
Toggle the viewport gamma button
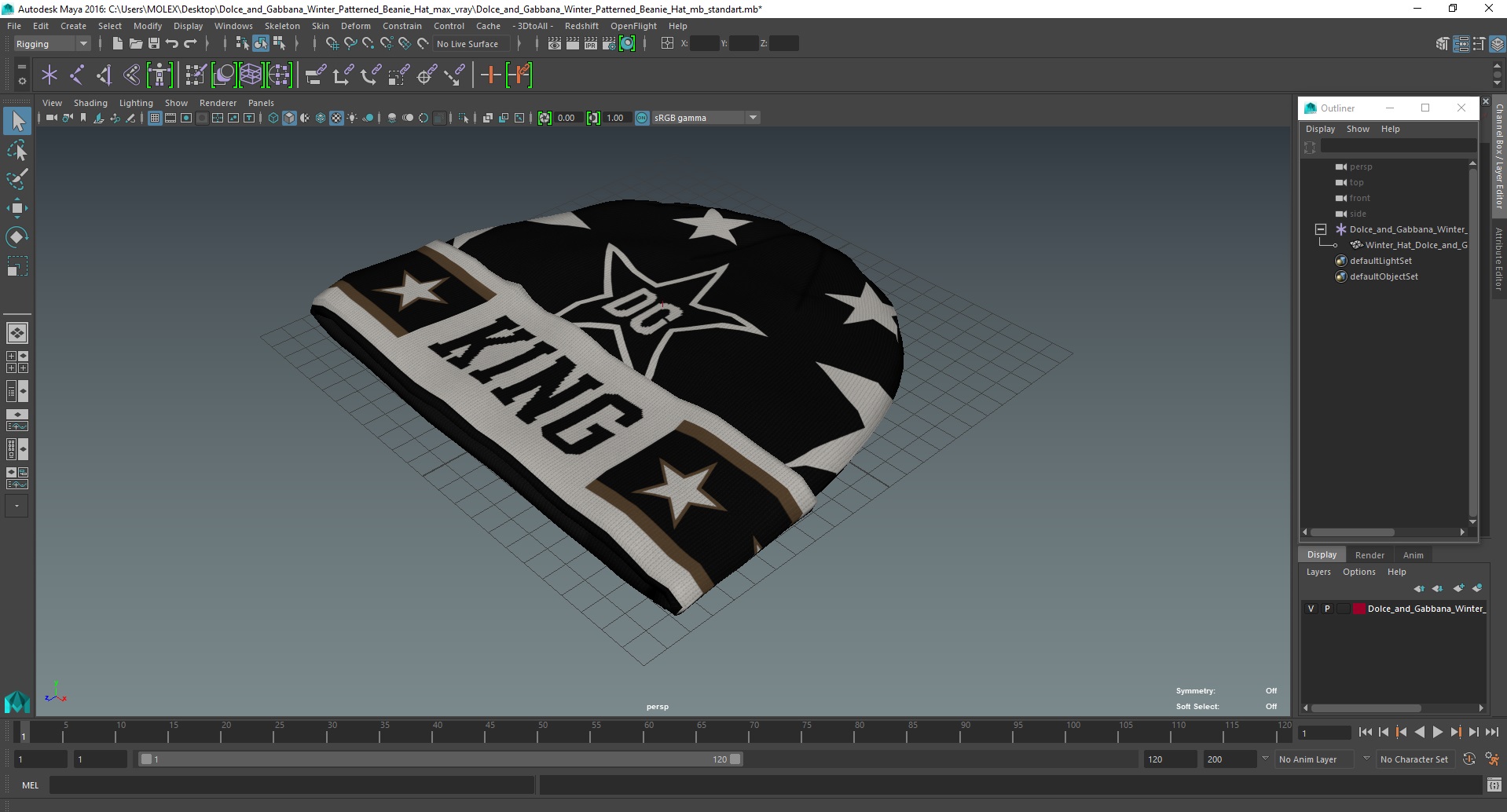click(x=593, y=118)
